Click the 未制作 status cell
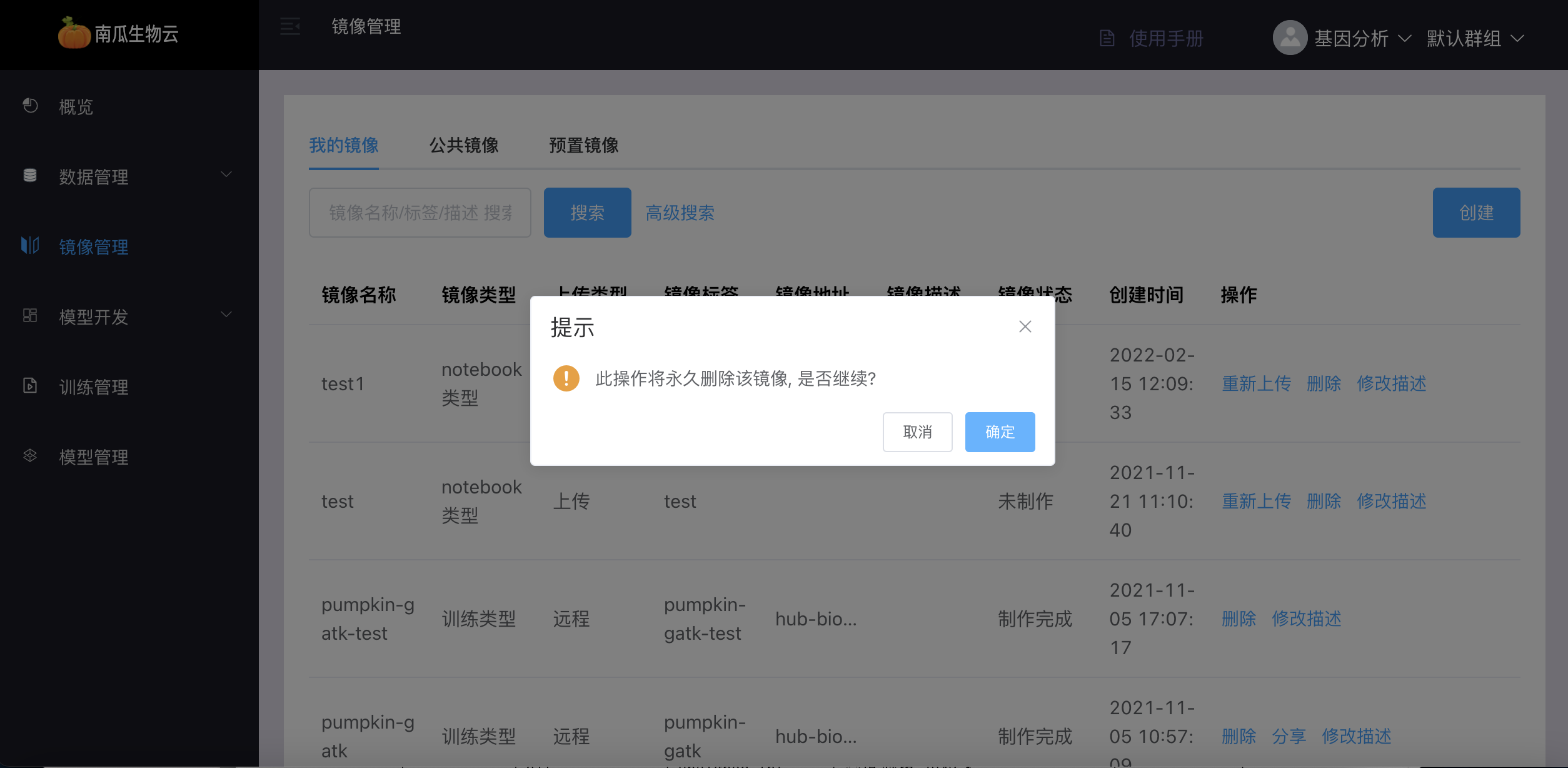The width and height of the screenshot is (1568, 768). 1026,501
